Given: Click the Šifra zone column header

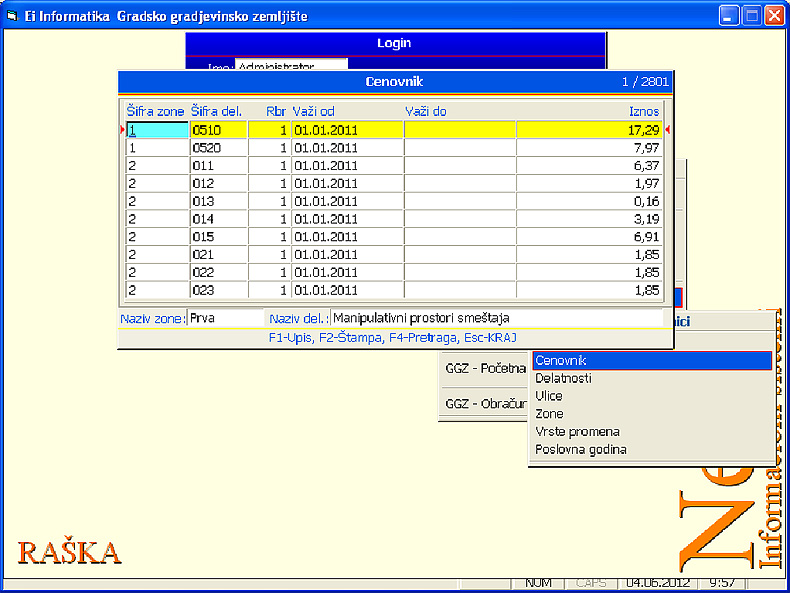Looking at the screenshot, I should click(155, 112).
